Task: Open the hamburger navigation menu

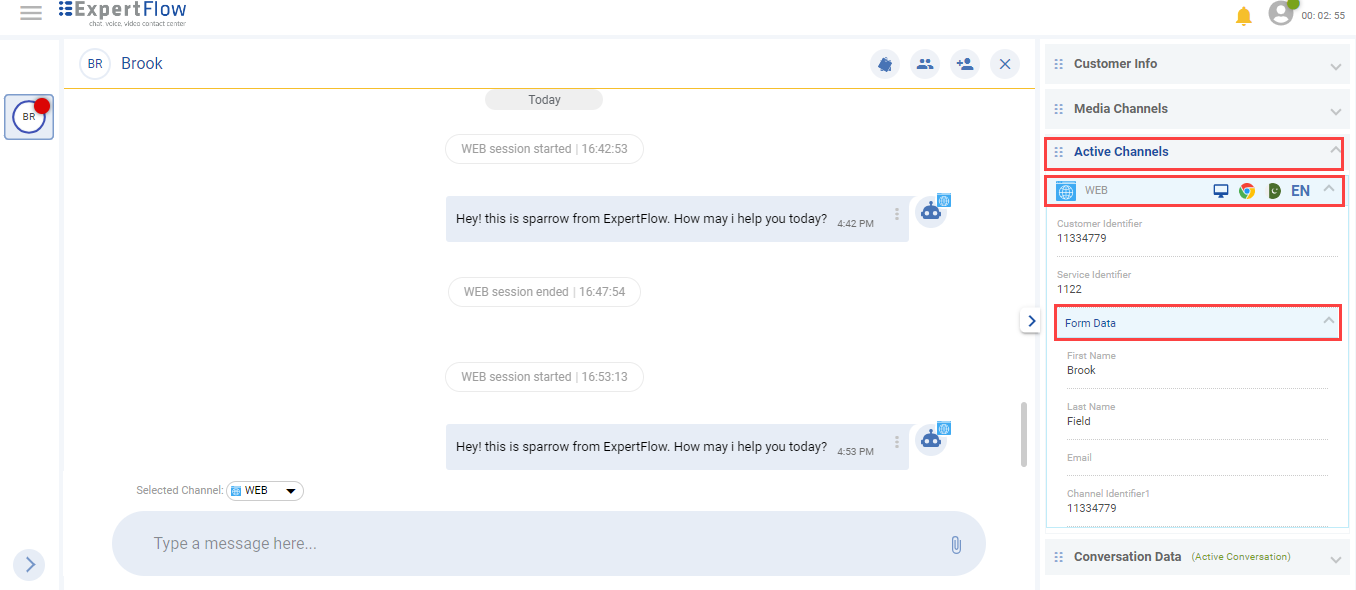Action: click(x=30, y=14)
